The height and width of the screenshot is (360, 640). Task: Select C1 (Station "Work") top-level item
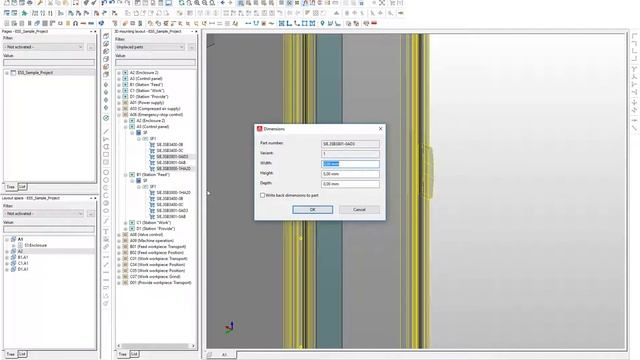click(x=147, y=91)
